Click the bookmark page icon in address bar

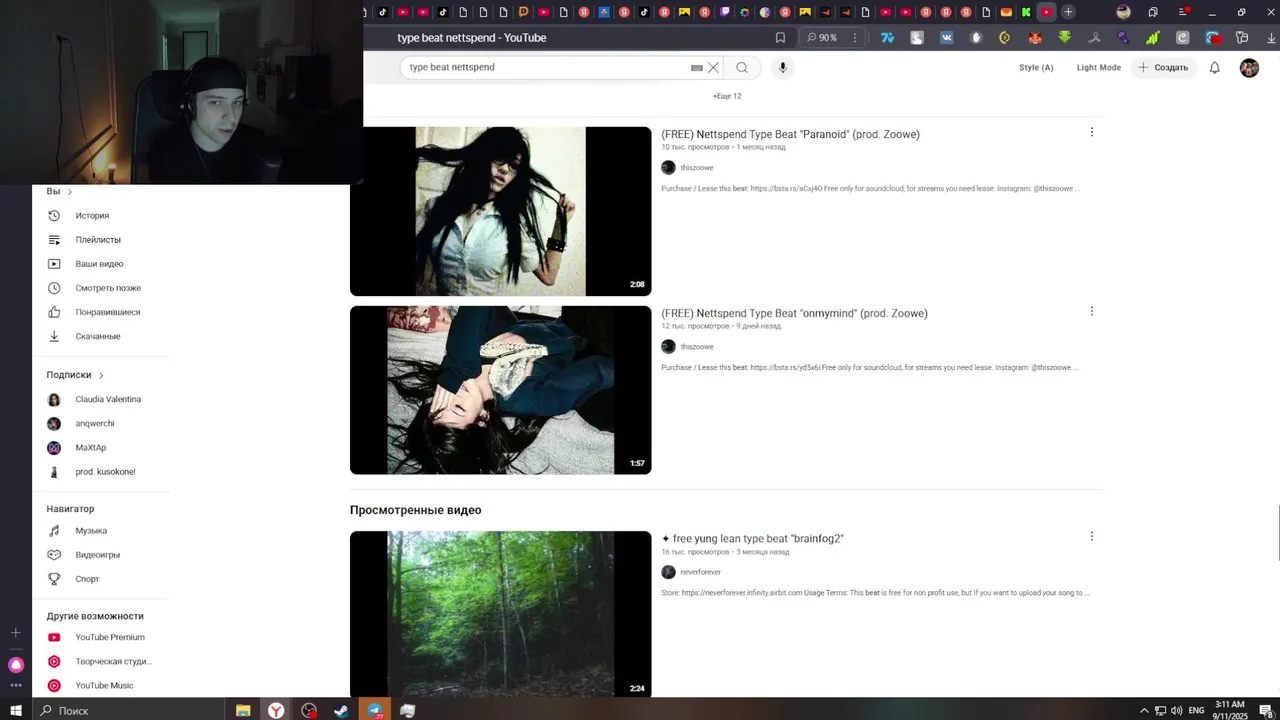[x=780, y=38]
